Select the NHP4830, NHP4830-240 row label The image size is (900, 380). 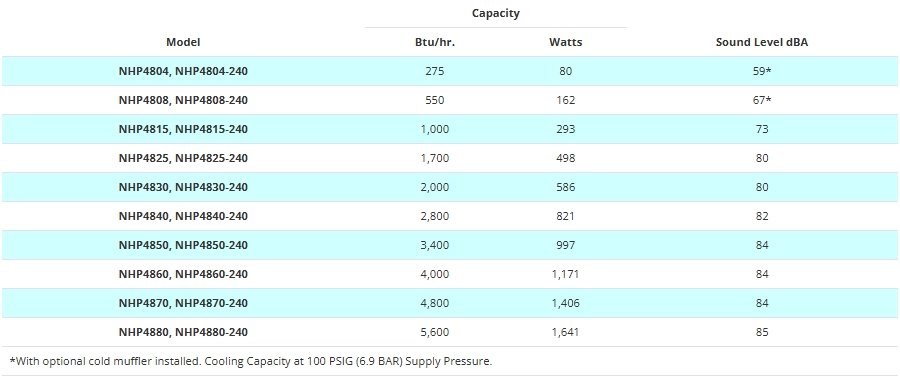pyautogui.click(x=183, y=187)
